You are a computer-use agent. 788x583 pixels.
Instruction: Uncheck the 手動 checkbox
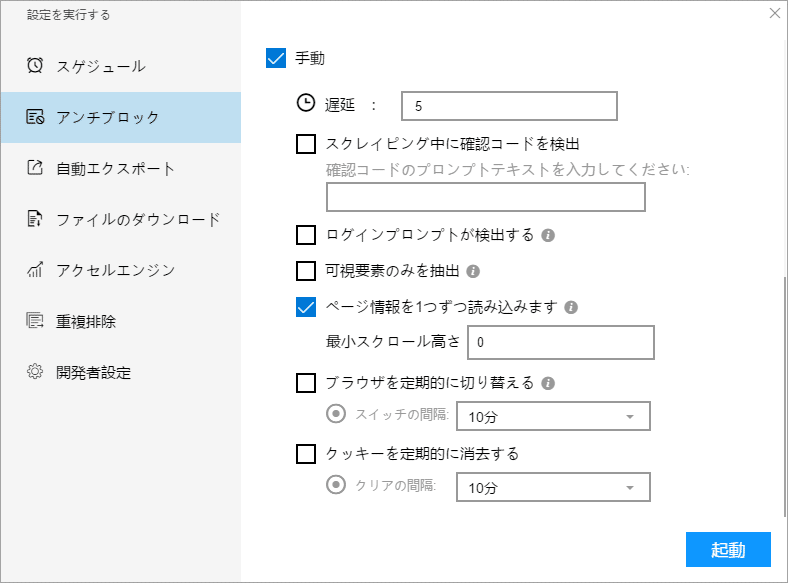pyautogui.click(x=277, y=58)
